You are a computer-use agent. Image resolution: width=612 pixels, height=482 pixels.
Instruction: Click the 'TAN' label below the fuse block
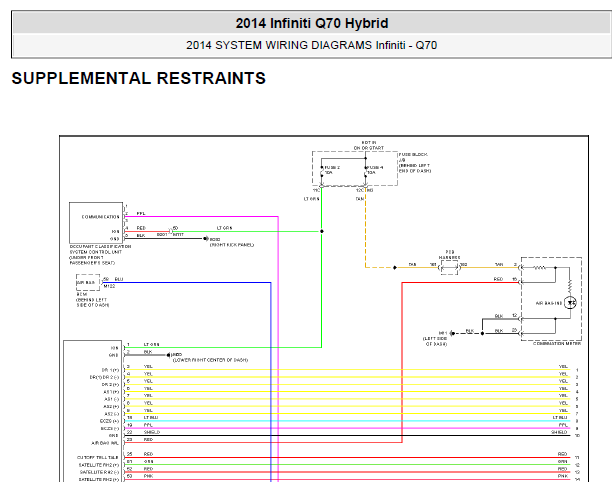pos(360,199)
